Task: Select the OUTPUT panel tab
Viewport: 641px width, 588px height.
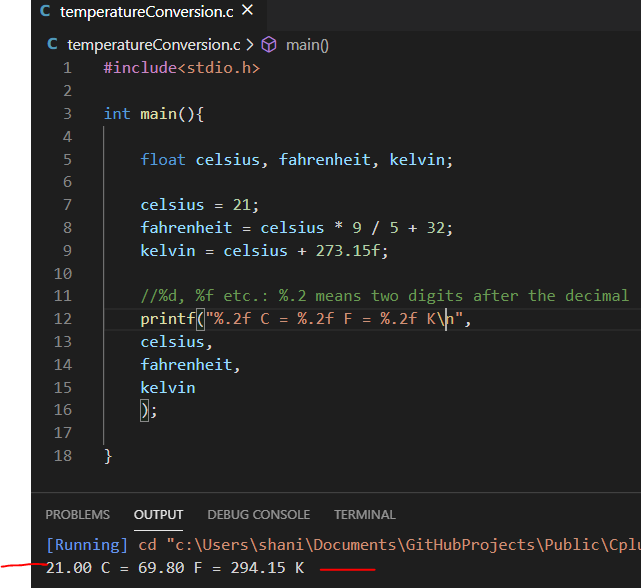Action: 158,515
